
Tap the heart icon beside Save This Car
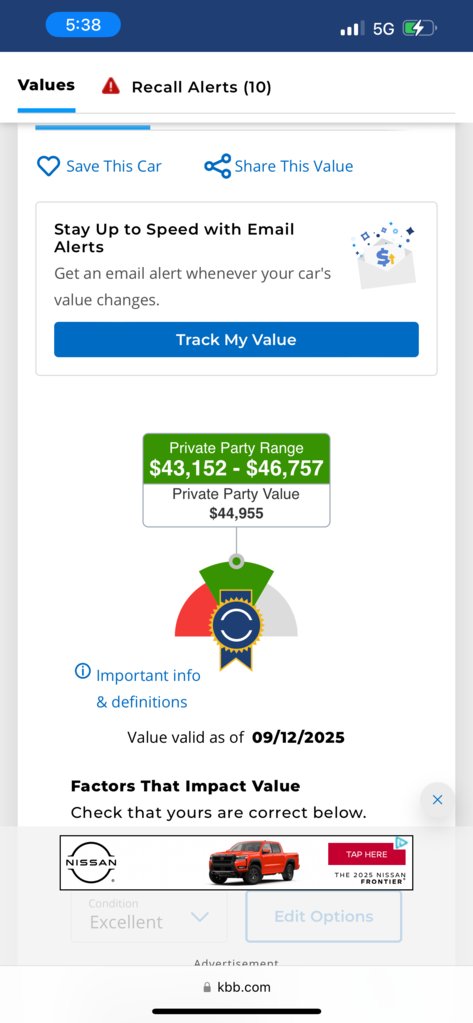pyautogui.click(x=48, y=166)
